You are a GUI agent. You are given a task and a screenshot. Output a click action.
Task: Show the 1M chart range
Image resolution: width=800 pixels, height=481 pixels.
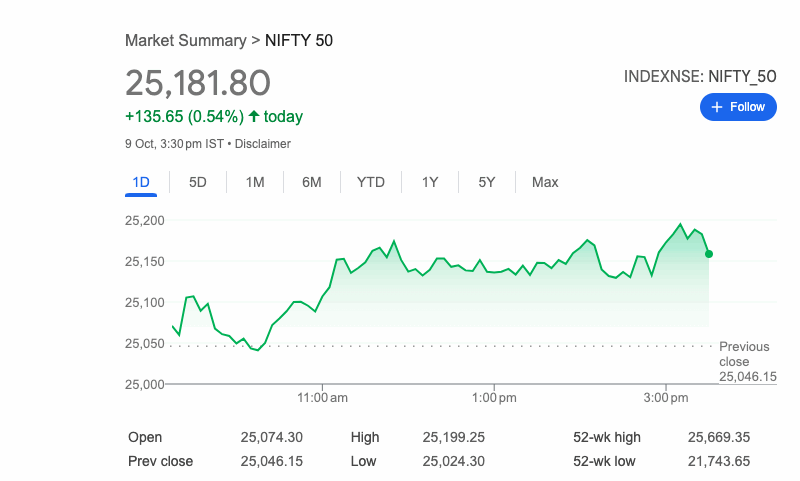(x=255, y=182)
